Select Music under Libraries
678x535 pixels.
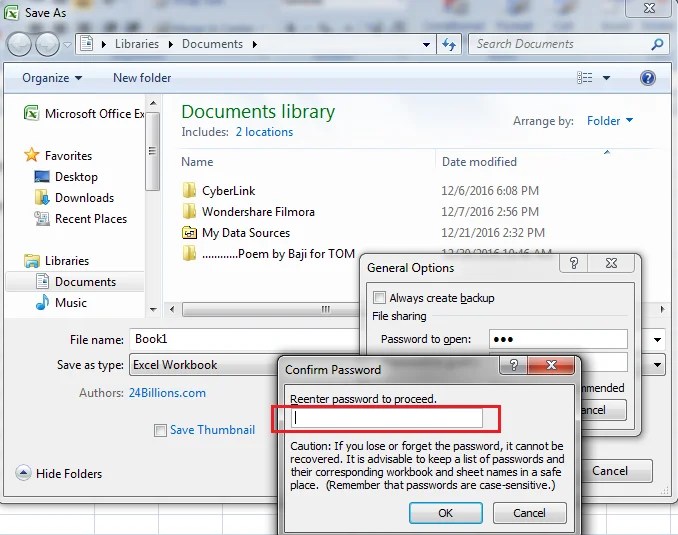coord(61,303)
